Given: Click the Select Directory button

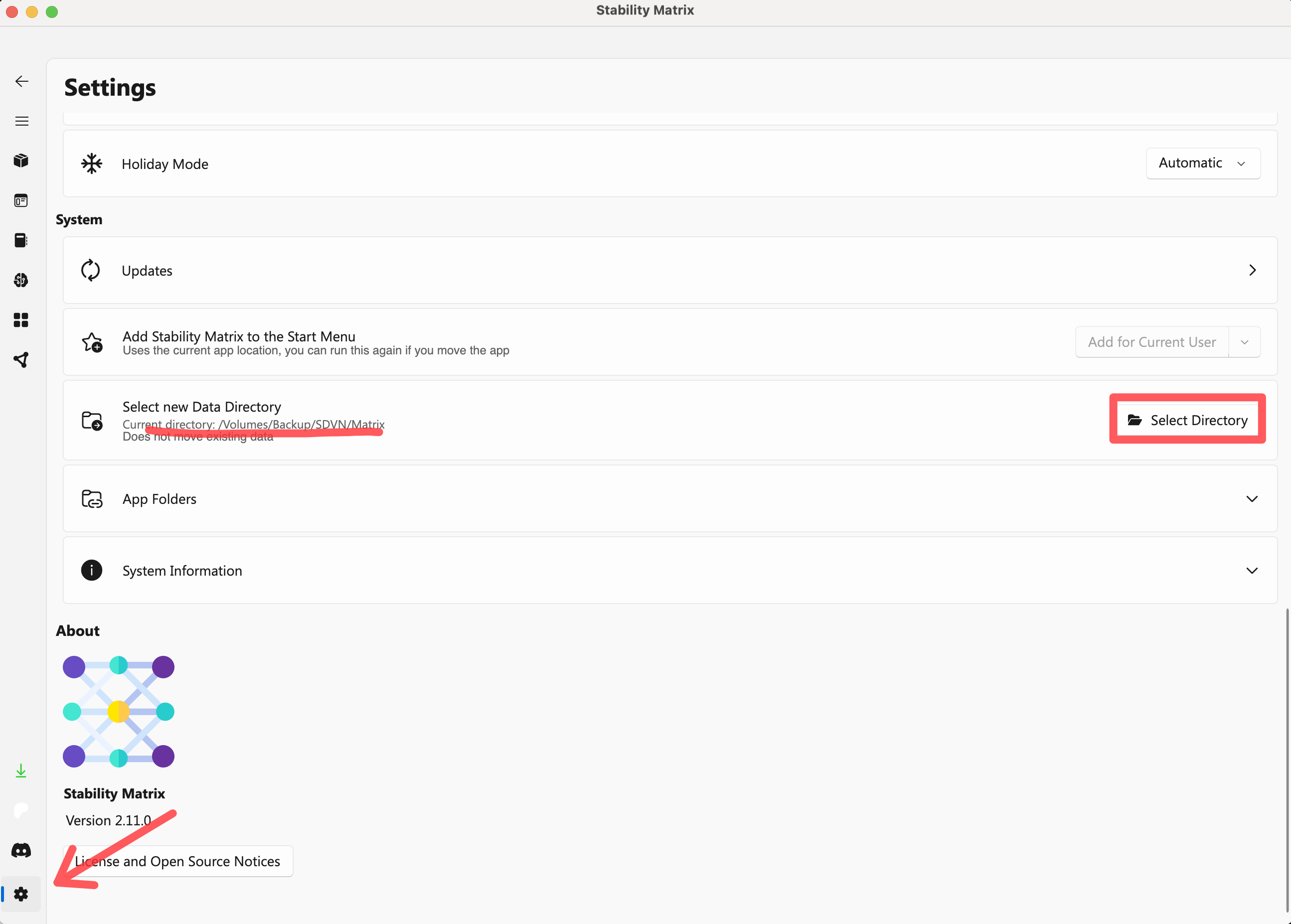Looking at the screenshot, I should click(1187, 420).
